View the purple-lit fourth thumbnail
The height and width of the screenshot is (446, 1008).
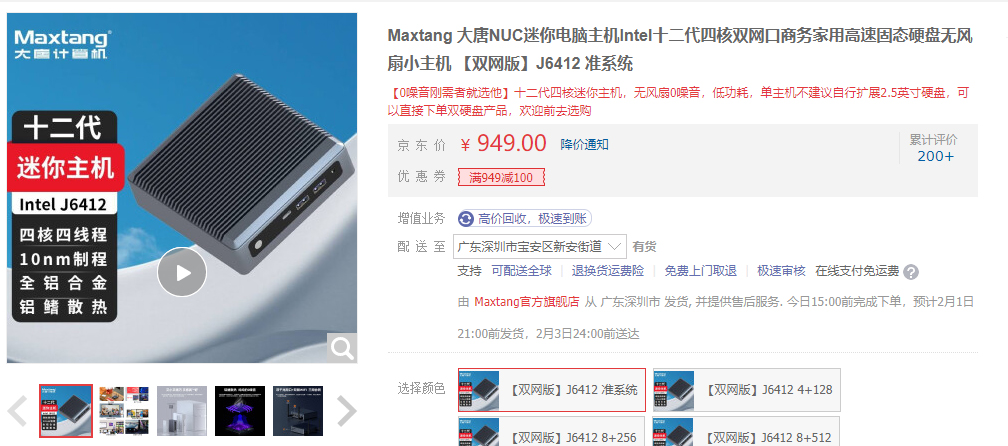tap(240, 411)
